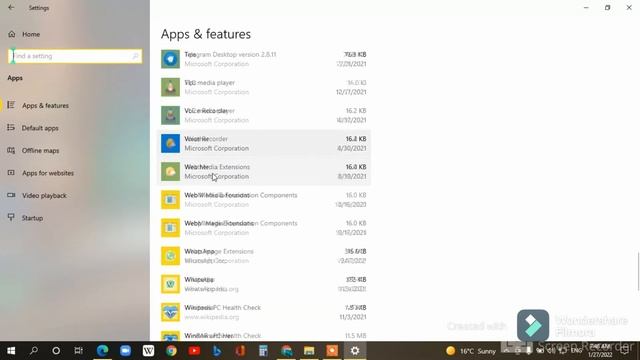Open the 16°C Sunny weather widget
The image size is (640, 360).
click(471, 351)
